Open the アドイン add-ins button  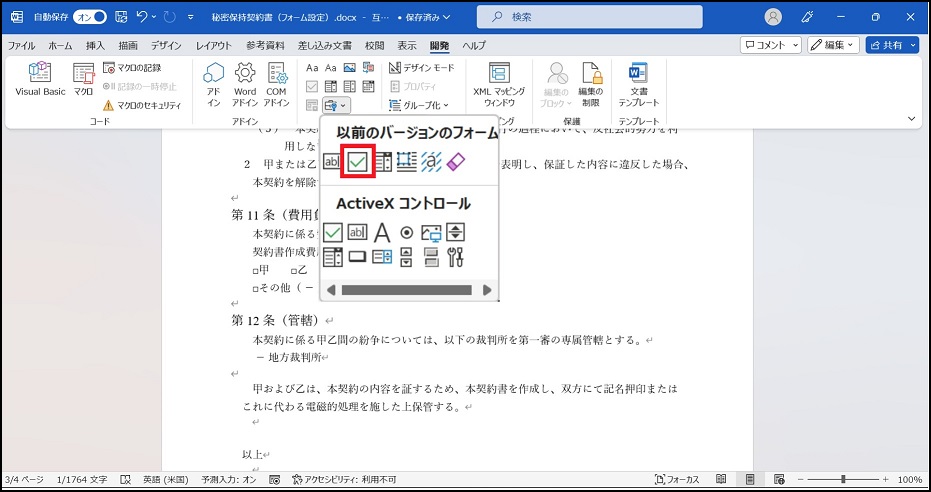click(213, 84)
